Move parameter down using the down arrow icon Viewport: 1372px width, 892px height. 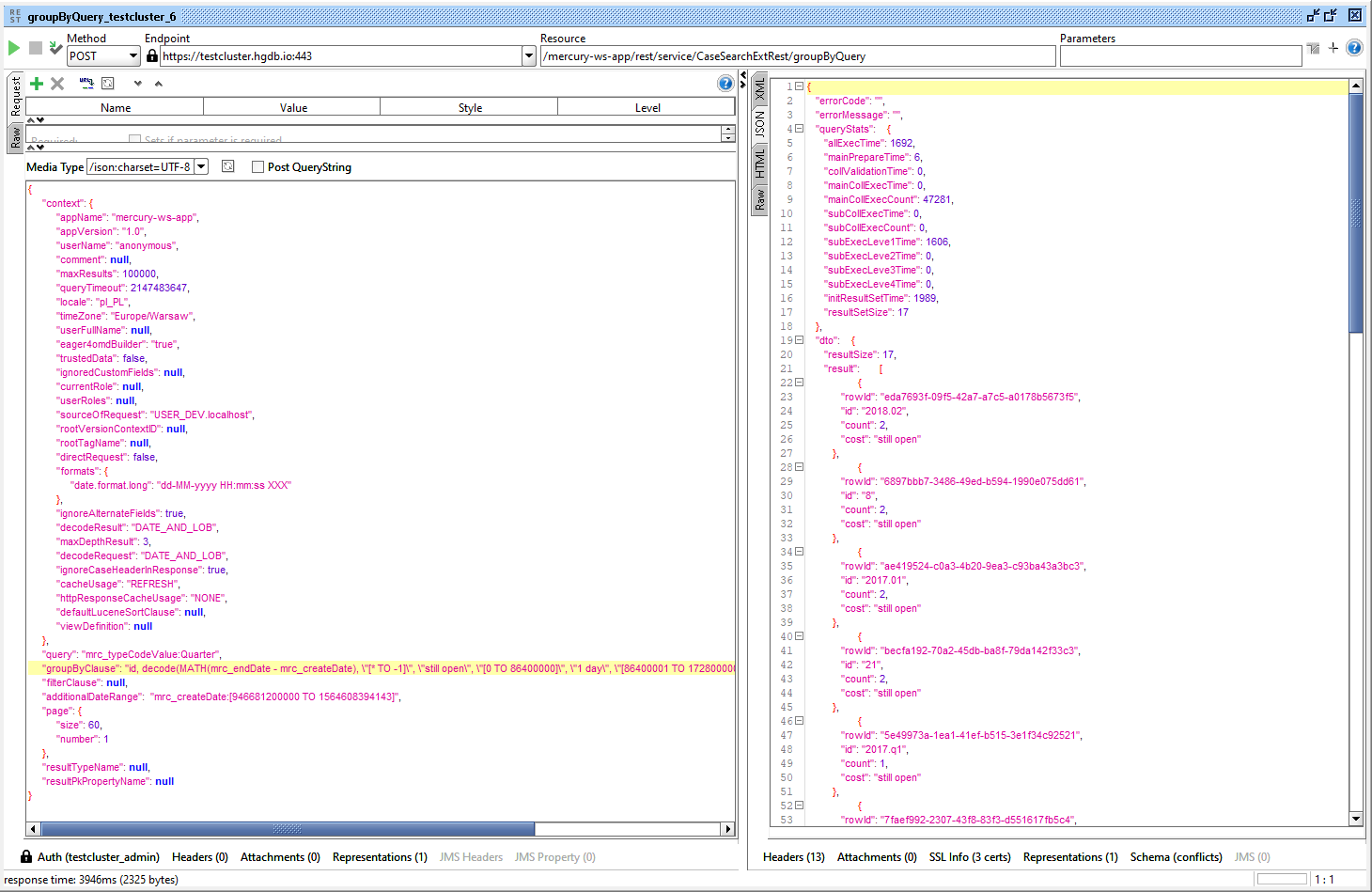pyautogui.click(x=138, y=84)
